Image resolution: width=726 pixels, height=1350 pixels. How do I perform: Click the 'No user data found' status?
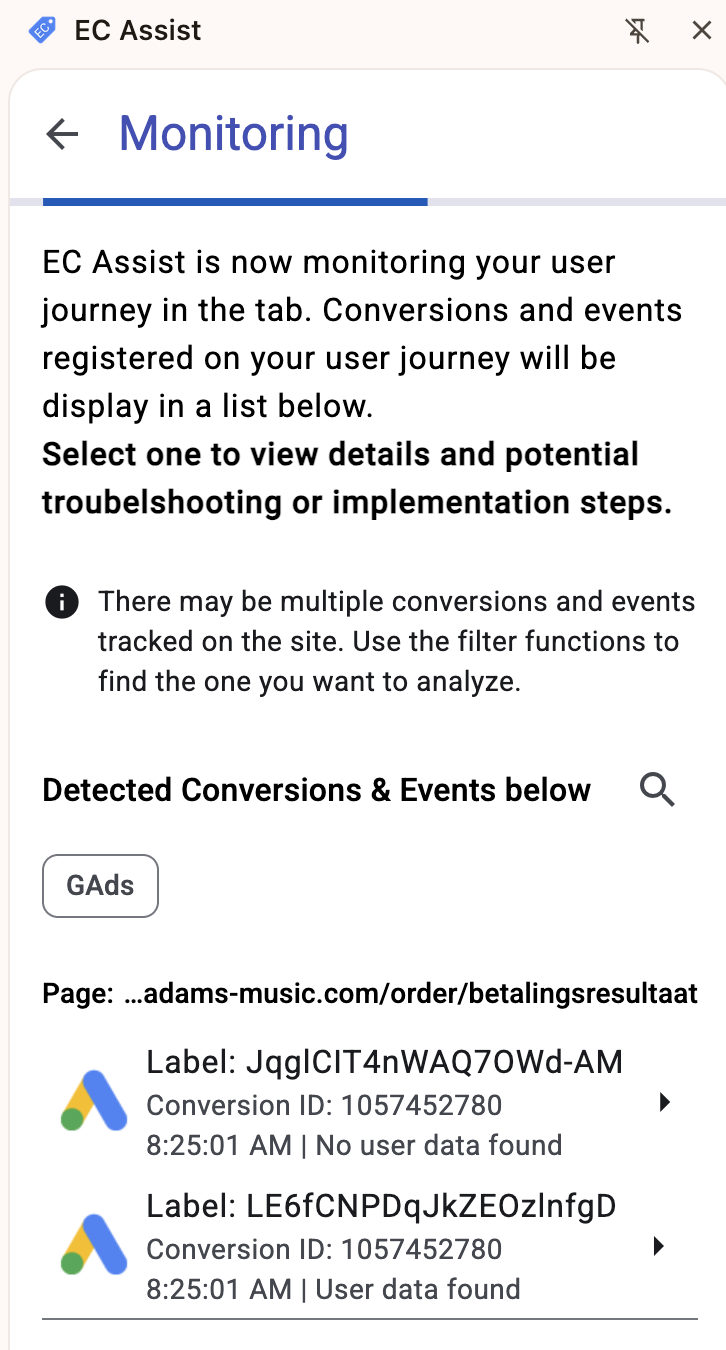pyautogui.click(x=438, y=1145)
